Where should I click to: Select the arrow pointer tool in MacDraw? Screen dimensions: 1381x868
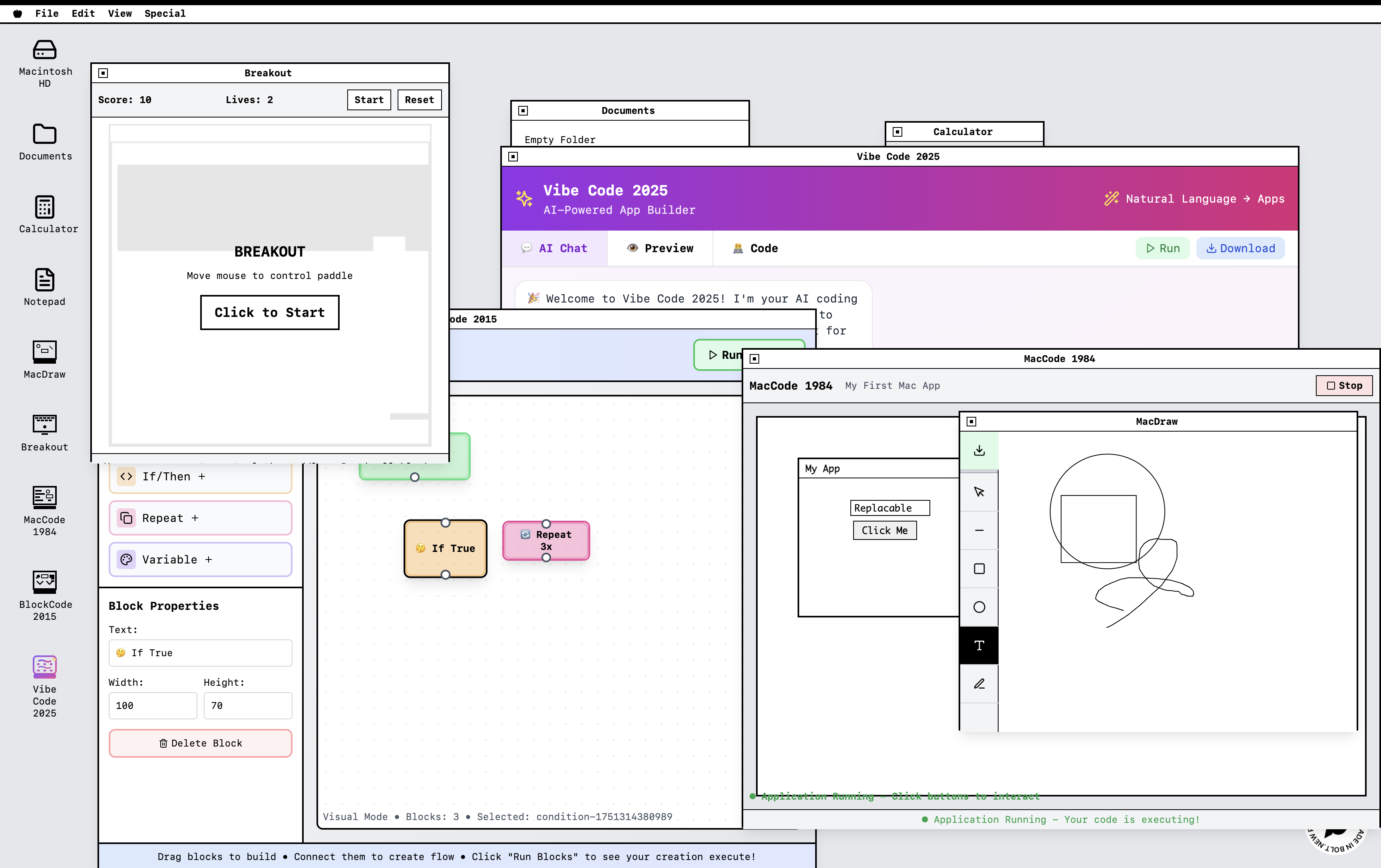click(x=978, y=492)
